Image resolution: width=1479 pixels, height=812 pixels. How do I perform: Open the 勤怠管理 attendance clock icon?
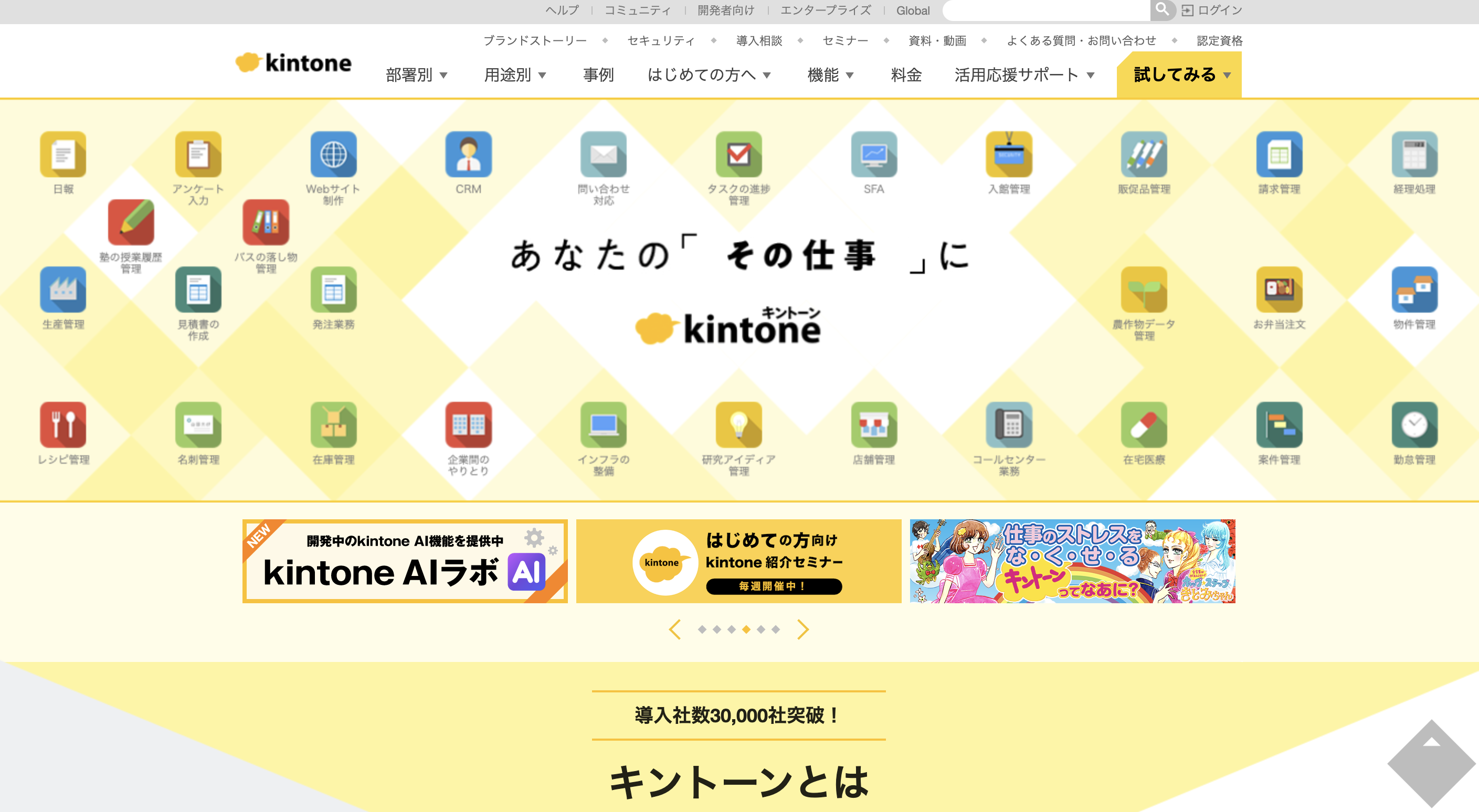(x=1413, y=425)
